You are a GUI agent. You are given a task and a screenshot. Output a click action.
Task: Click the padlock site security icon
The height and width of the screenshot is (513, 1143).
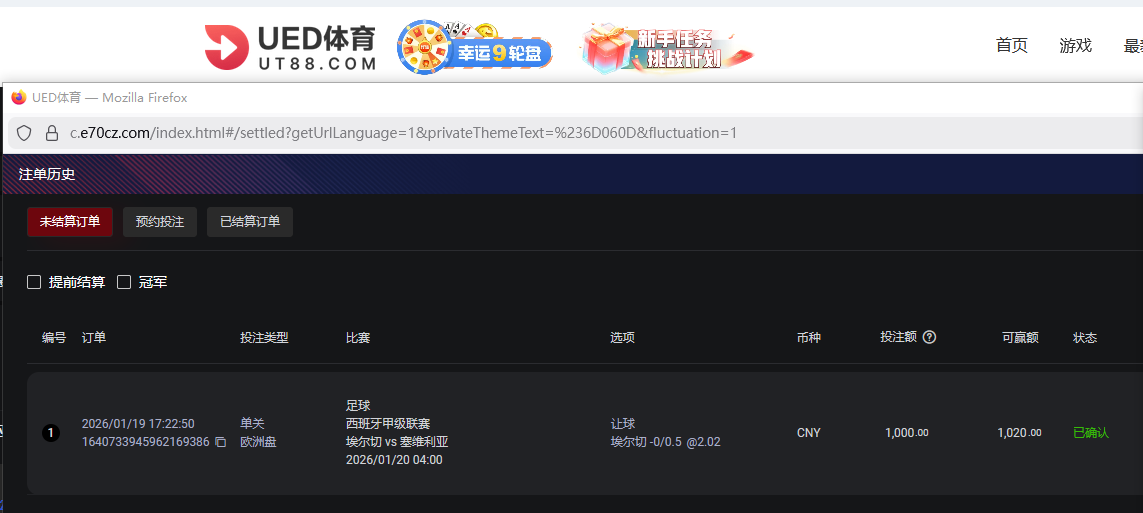pyautogui.click(x=52, y=133)
